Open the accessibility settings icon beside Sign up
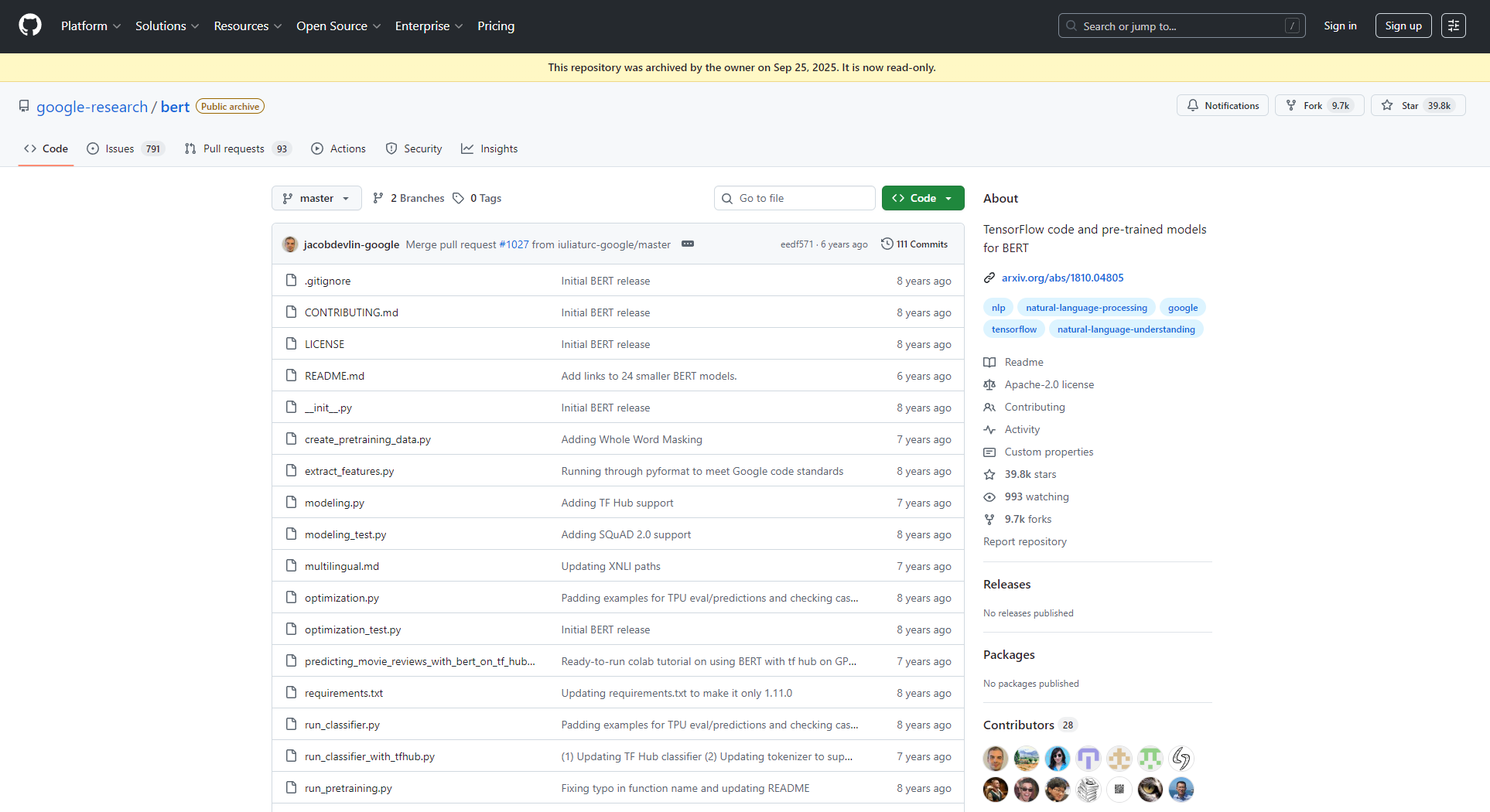The image size is (1490, 812). 1453,26
